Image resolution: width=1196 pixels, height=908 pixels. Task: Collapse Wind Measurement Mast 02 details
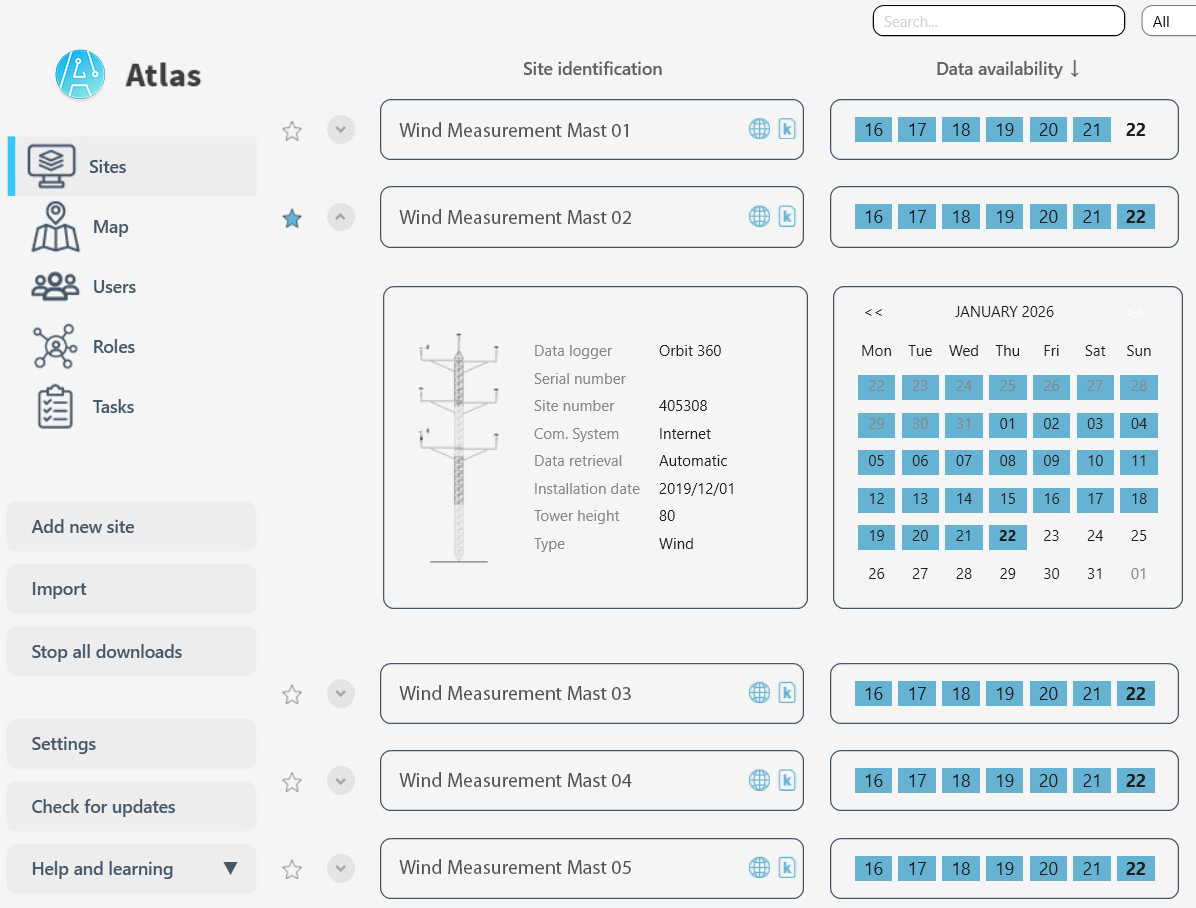pyautogui.click(x=341, y=217)
